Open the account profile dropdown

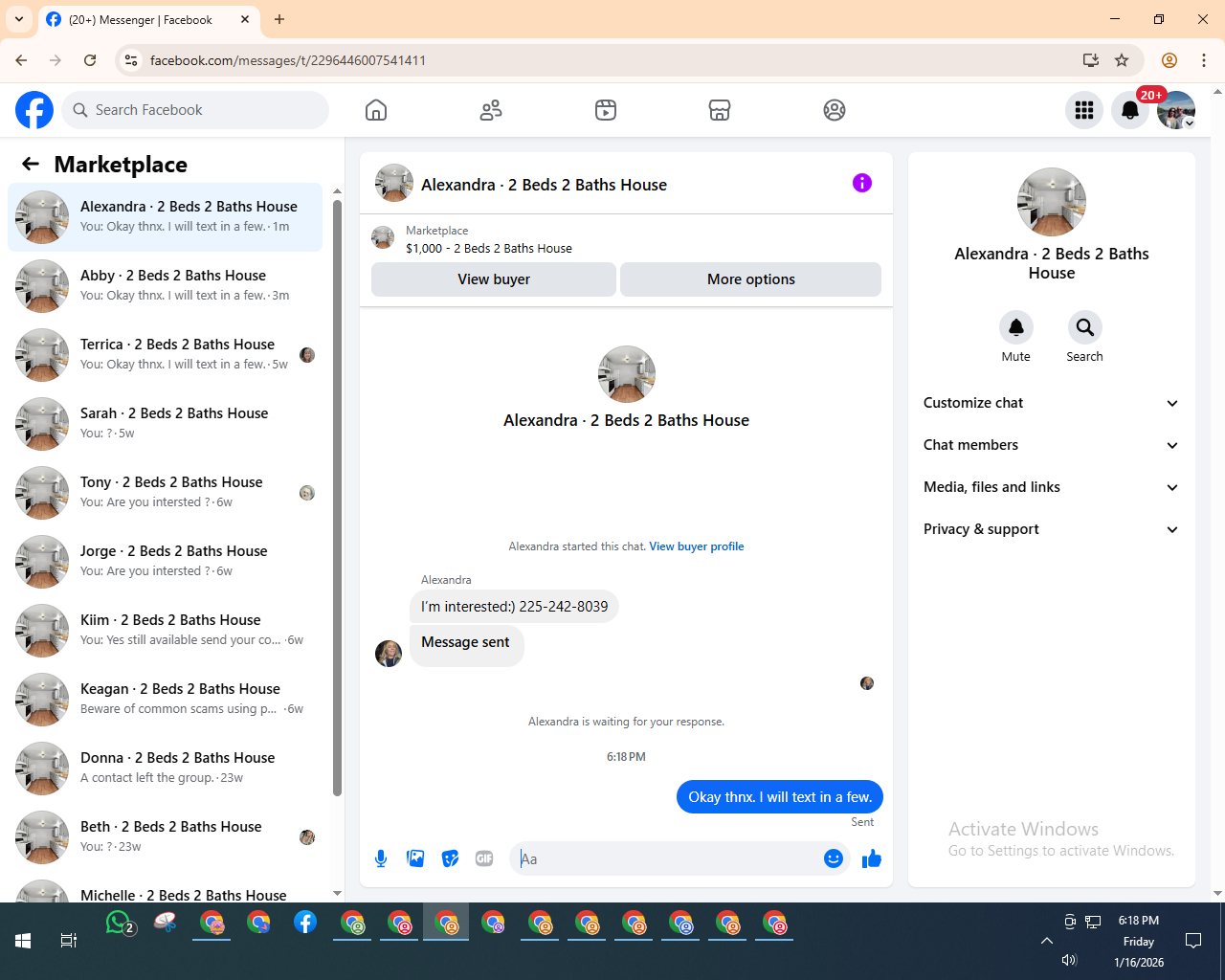[1176, 110]
